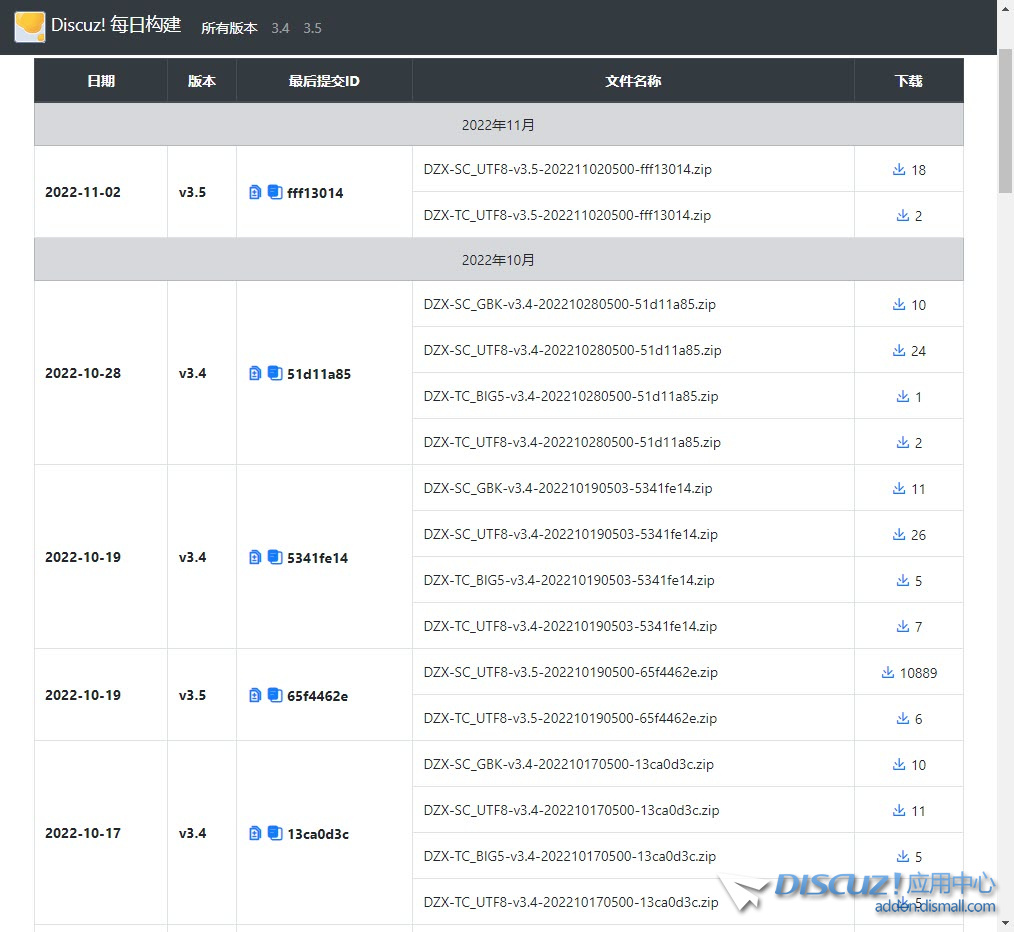
Task: Download DZX-SC_UTF8-v3.5-202211020500-fff13014.zip via its download icon
Action: pyautogui.click(x=898, y=169)
